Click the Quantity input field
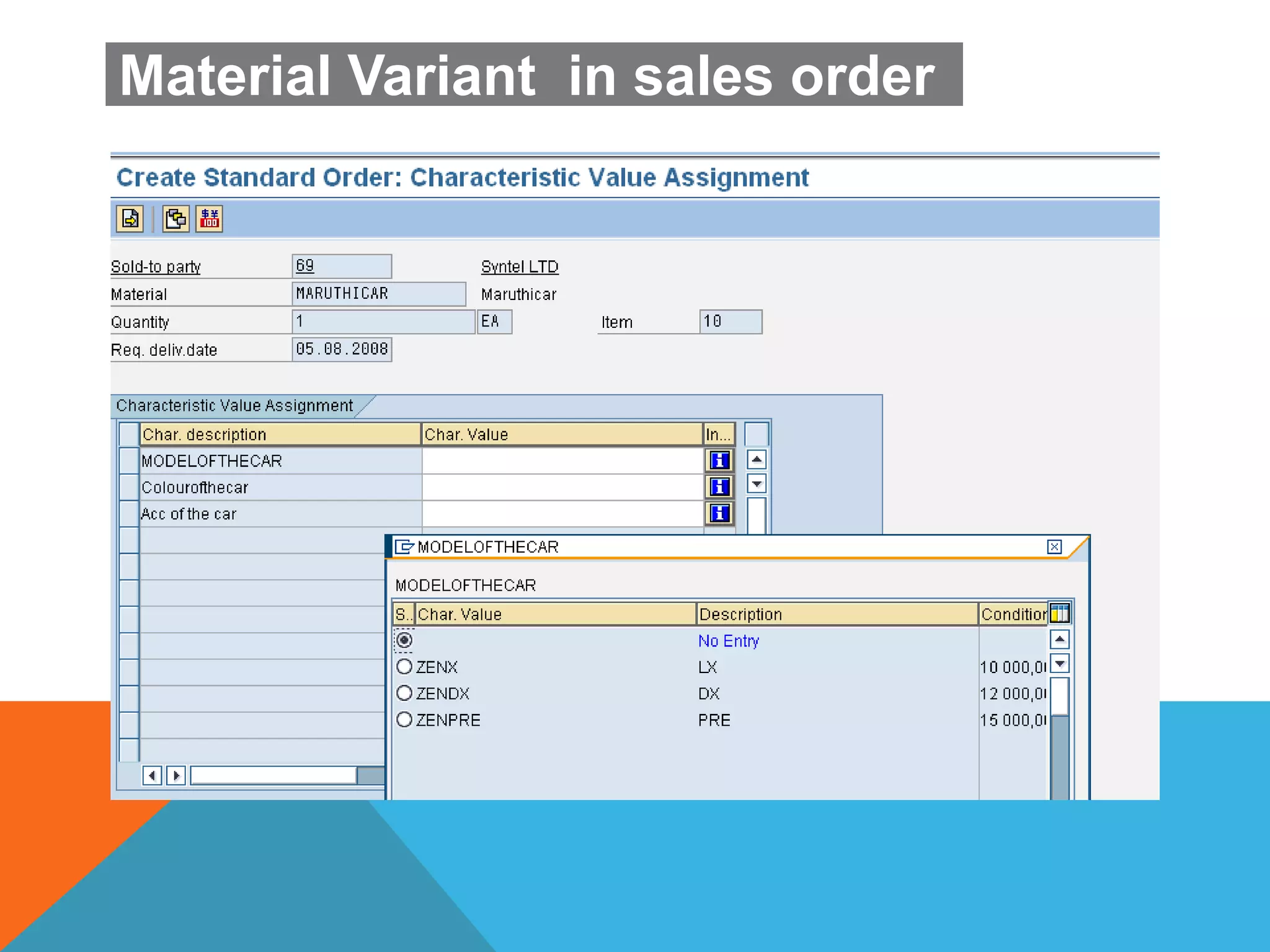The height and width of the screenshot is (952, 1270). pos(383,322)
